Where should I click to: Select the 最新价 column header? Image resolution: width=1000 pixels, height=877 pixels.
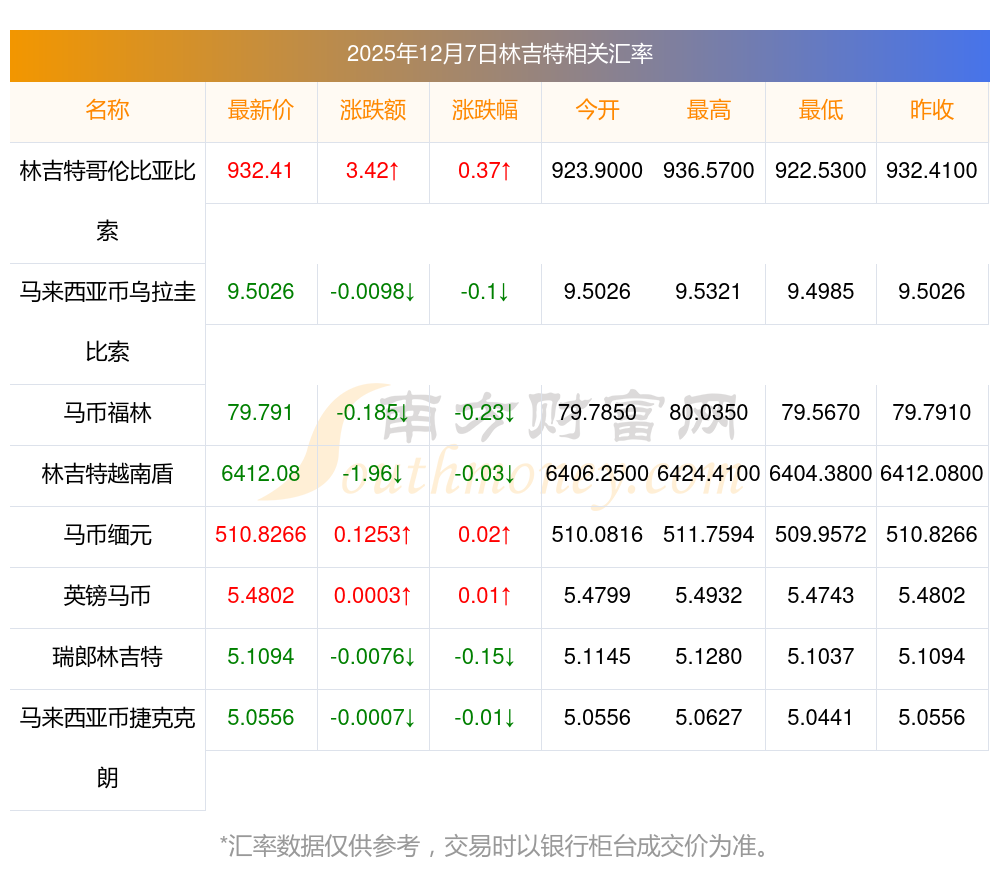(260, 111)
